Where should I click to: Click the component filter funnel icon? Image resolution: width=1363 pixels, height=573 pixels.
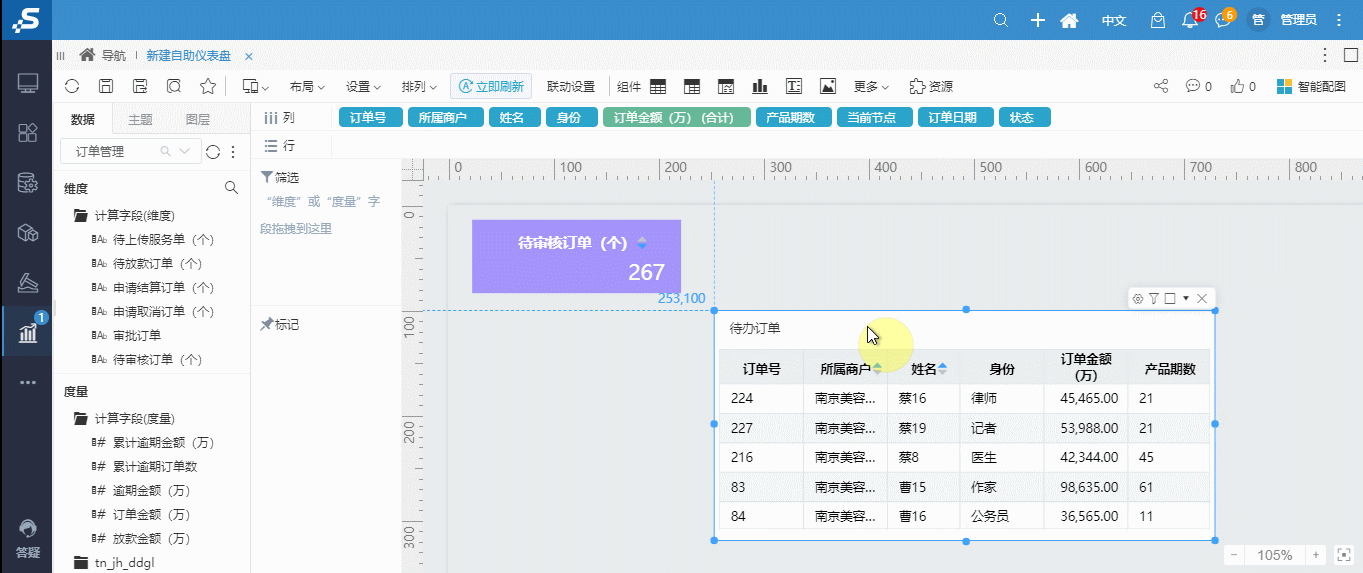coord(1153,298)
